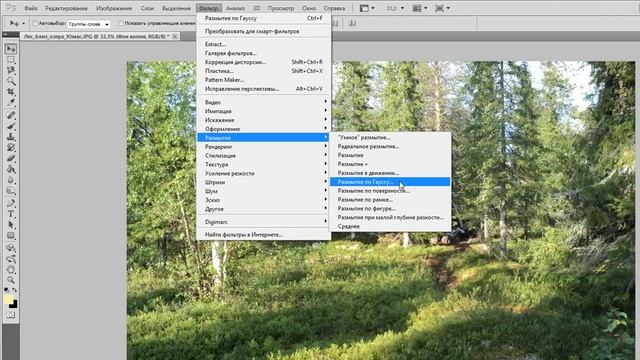
Task: Set the black background color swatch
Action: [14, 305]
